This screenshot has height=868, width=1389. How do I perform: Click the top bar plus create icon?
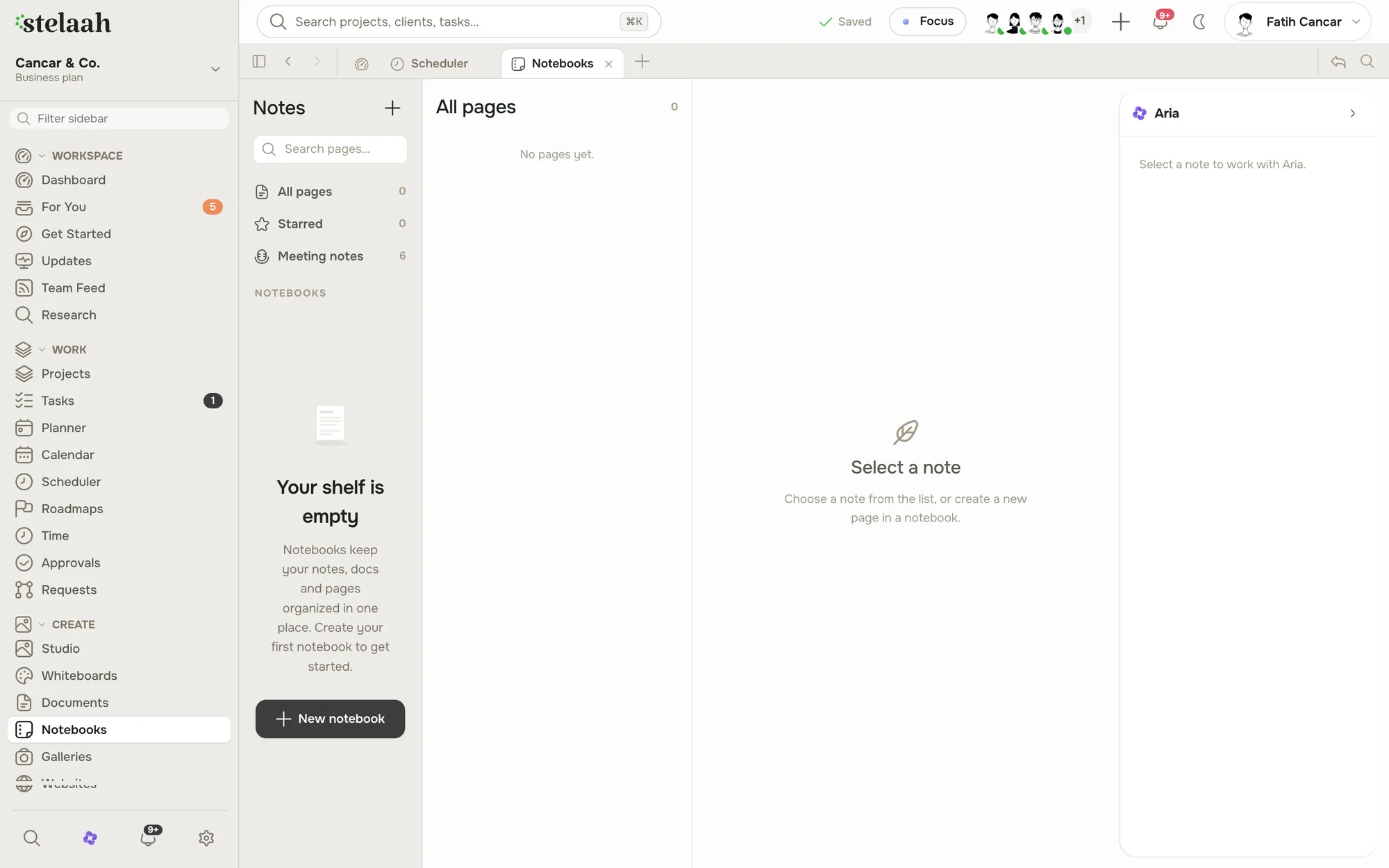(1120, 22)
